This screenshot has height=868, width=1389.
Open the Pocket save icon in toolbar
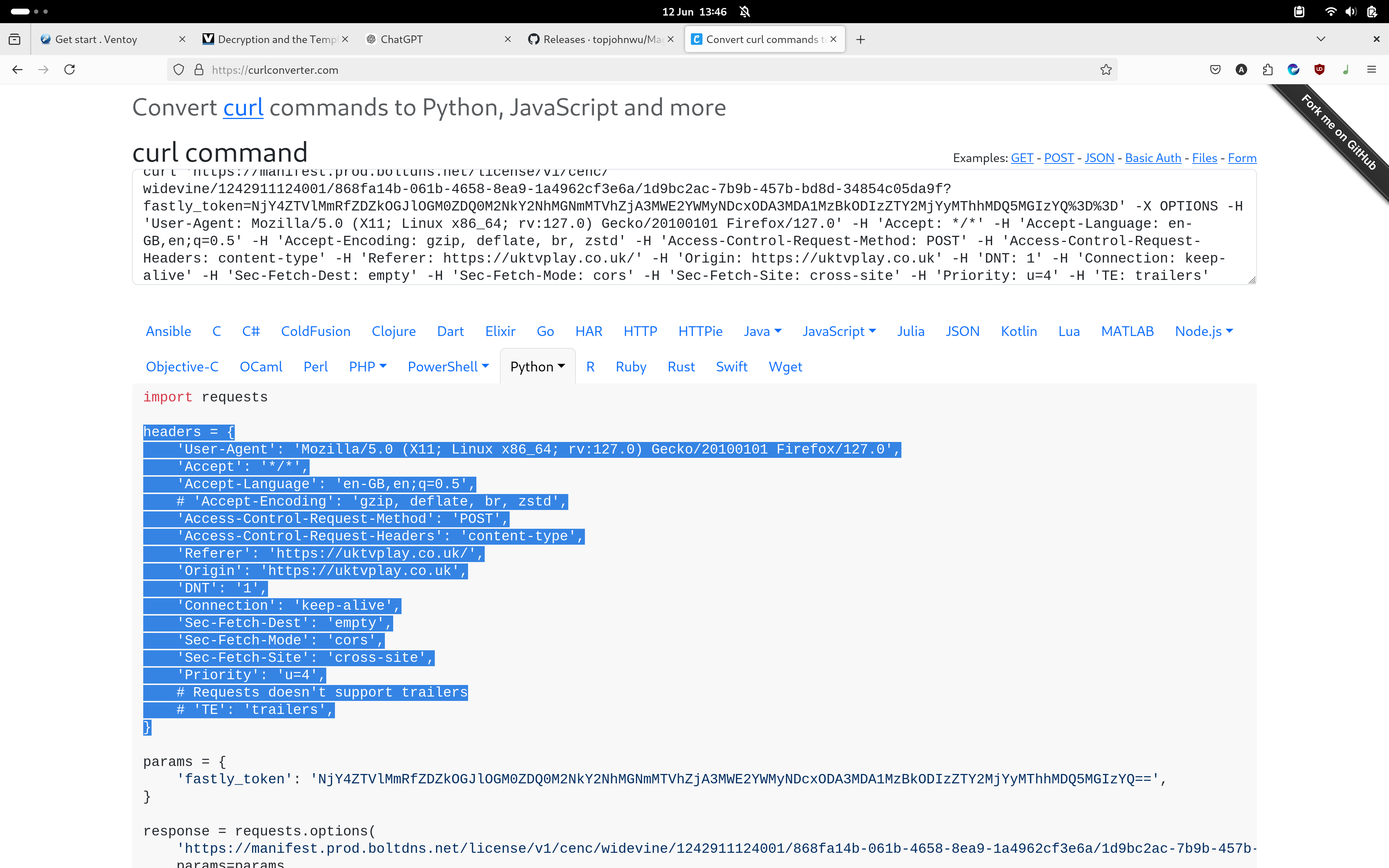(x=1215, y=70)
